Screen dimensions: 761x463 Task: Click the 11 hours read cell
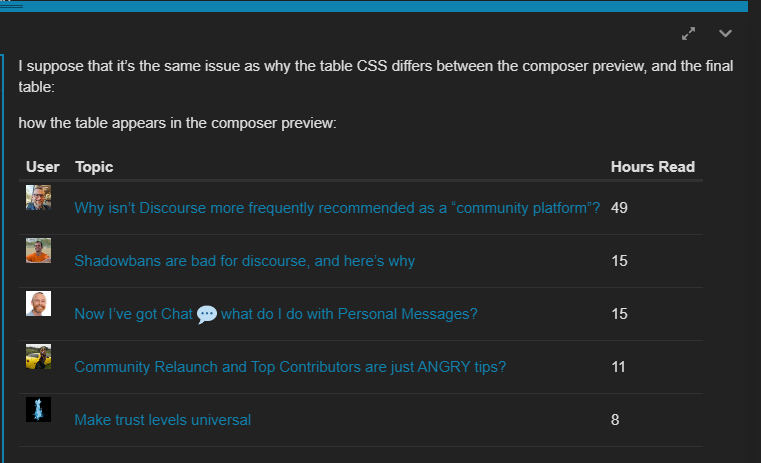pos(618,367)
